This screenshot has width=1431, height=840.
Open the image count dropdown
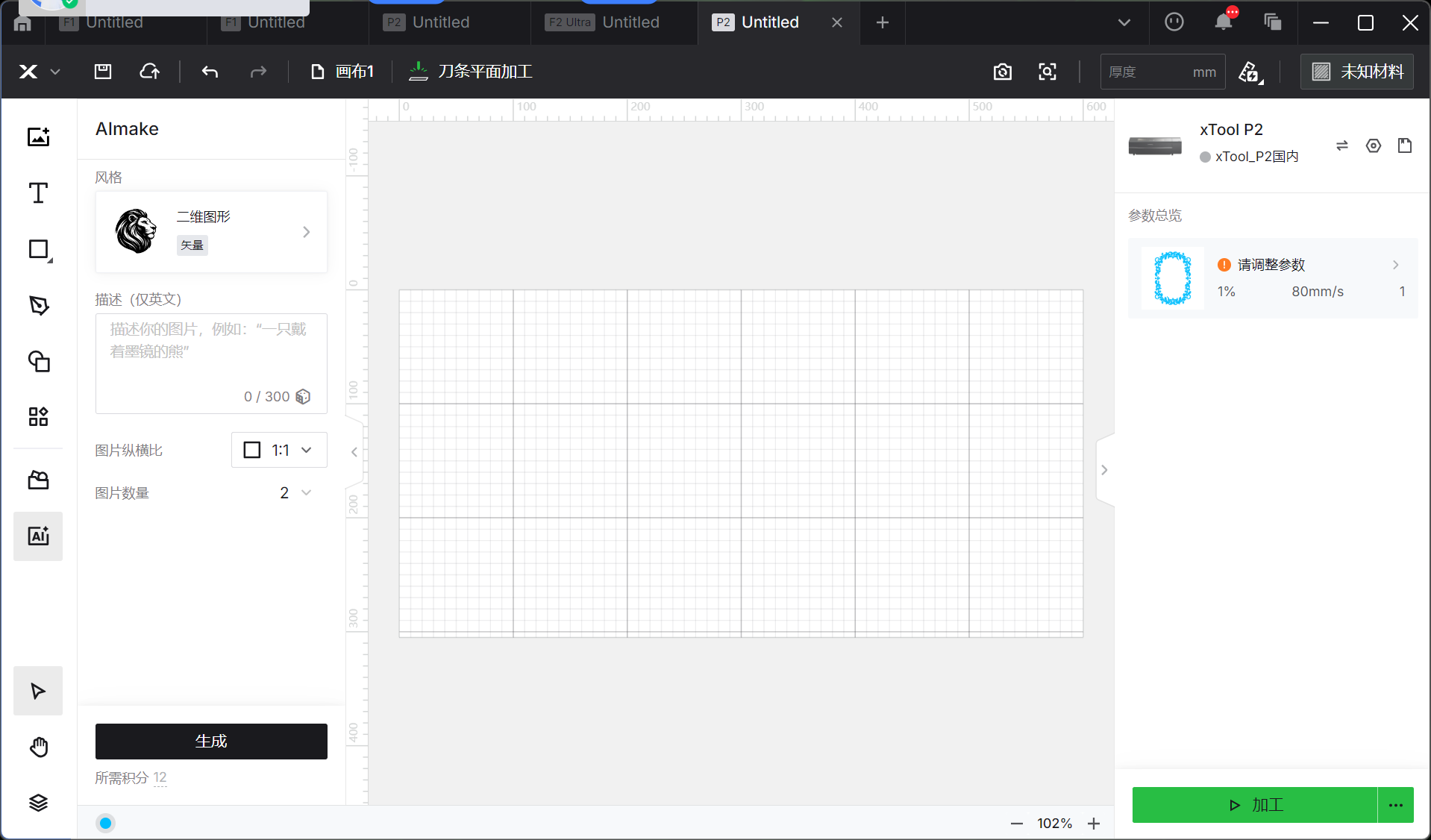295,493
